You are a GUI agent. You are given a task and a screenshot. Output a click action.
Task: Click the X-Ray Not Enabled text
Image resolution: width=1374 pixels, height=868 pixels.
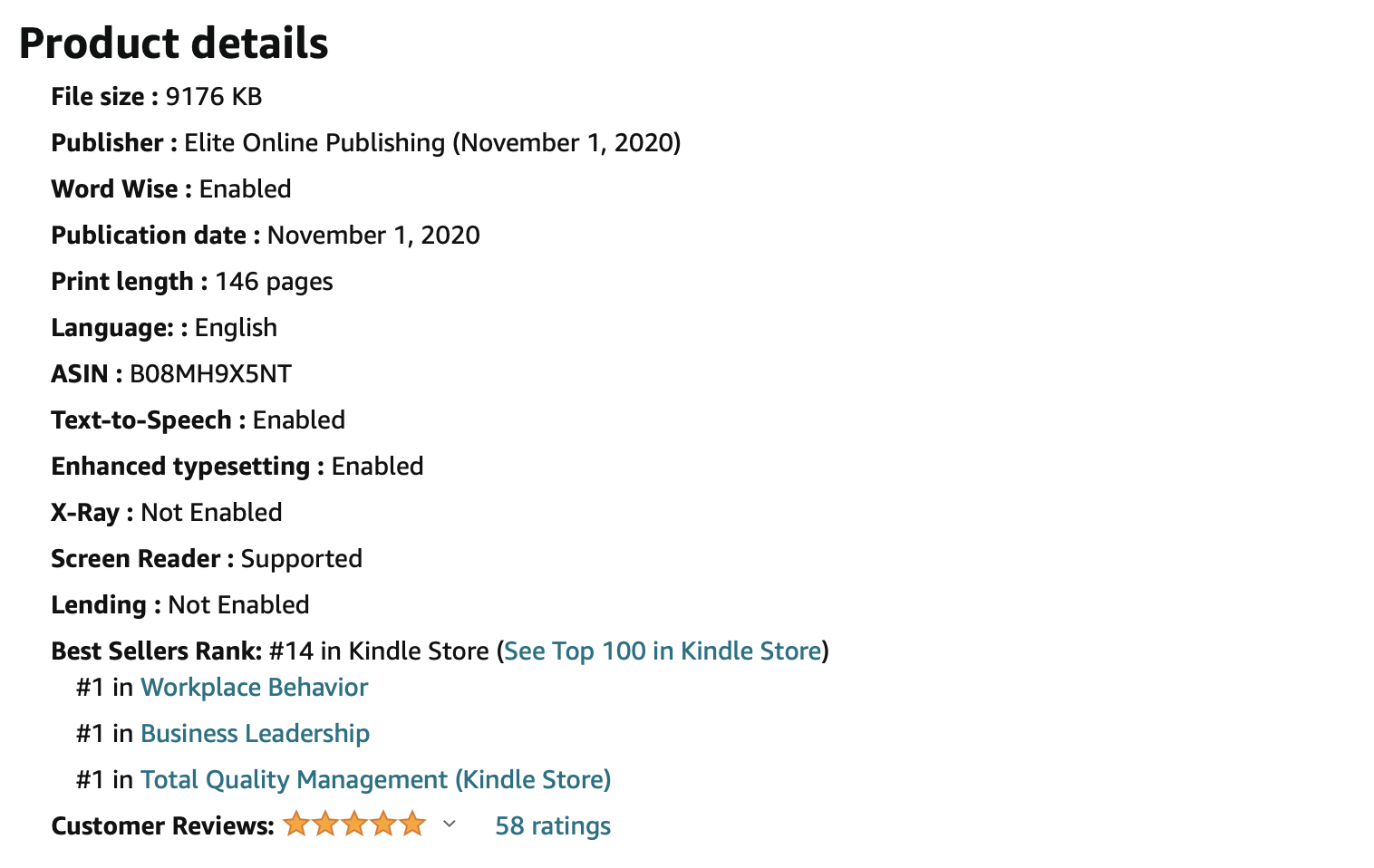tap(167, 513)
